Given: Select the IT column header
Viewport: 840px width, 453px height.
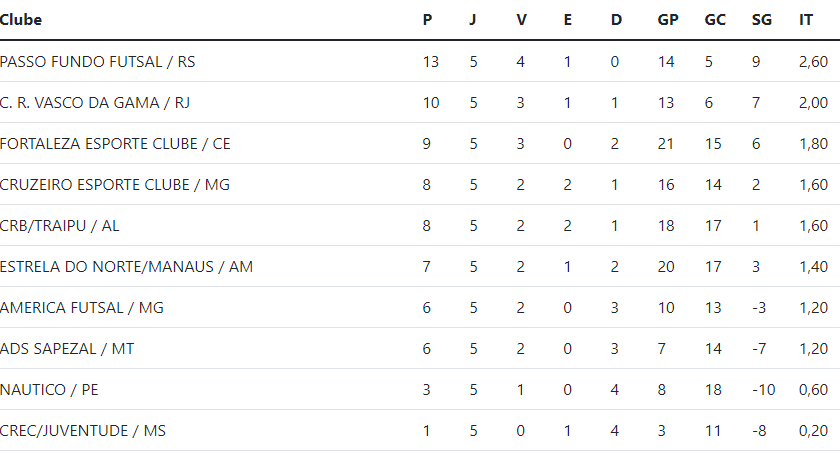Looking at the screenshot, I should pyautogui.click(x=806, y=20).
